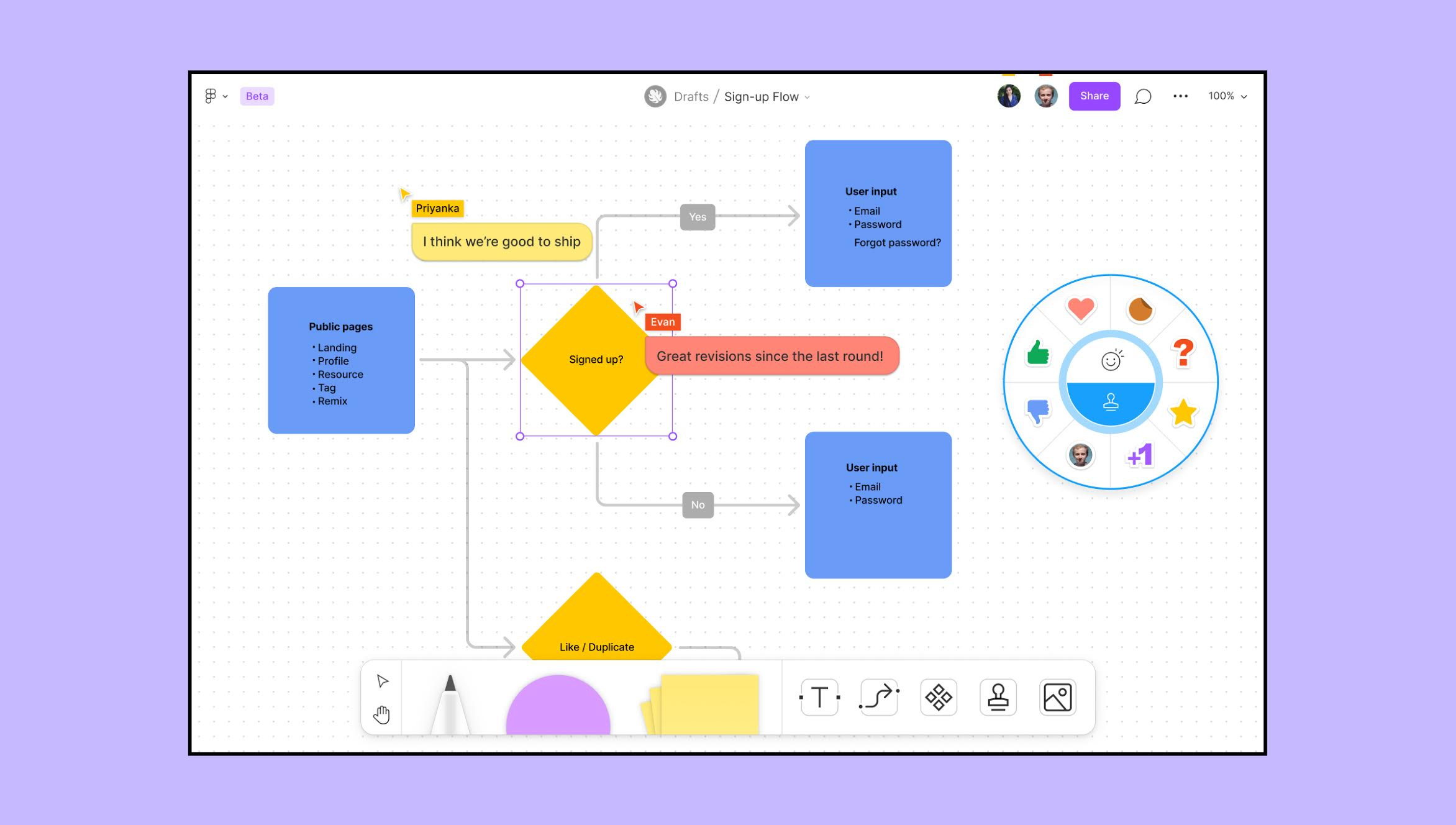Click the more options ellipsis menu
The image size is (1456, 825).
[x=1181, y=96]
